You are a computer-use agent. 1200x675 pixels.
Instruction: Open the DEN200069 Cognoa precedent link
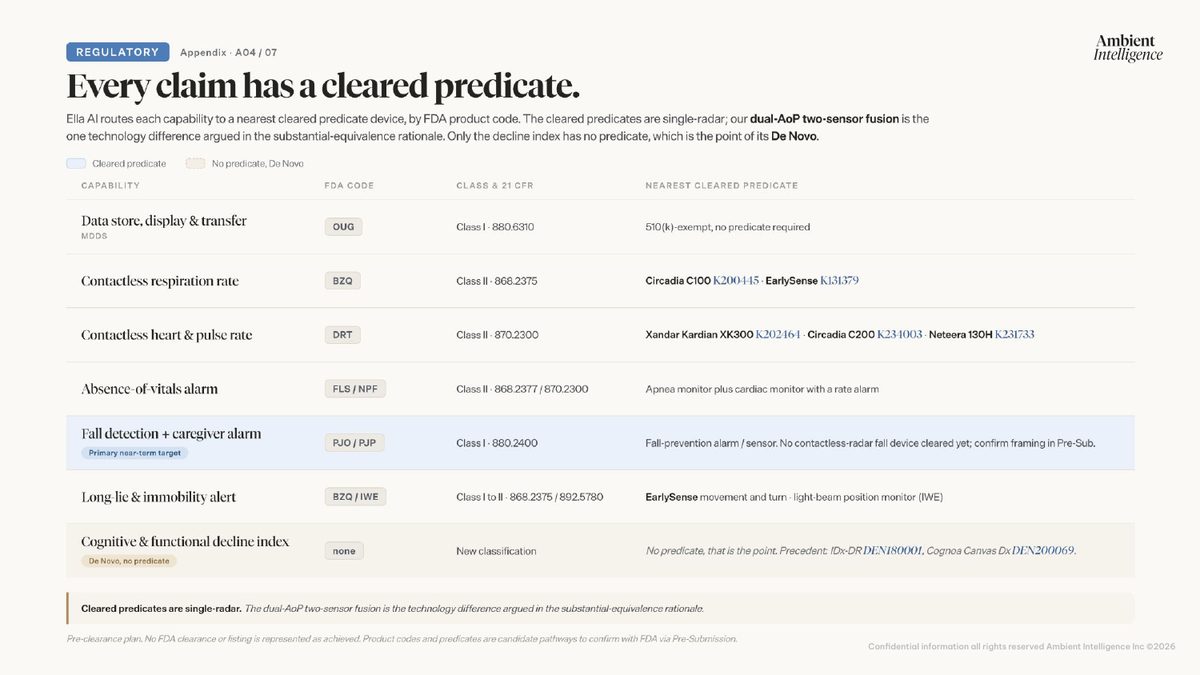[x=1043, y=551]
